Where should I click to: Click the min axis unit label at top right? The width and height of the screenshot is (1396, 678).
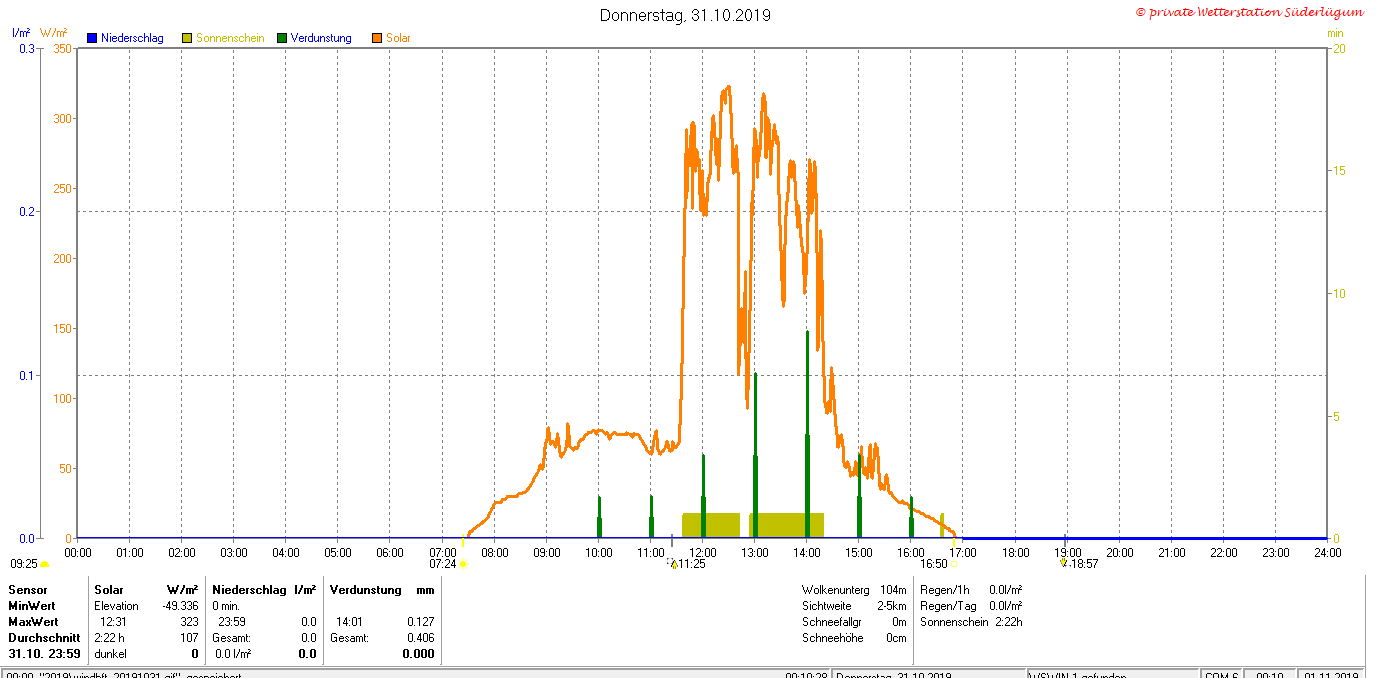(1335, 33)
